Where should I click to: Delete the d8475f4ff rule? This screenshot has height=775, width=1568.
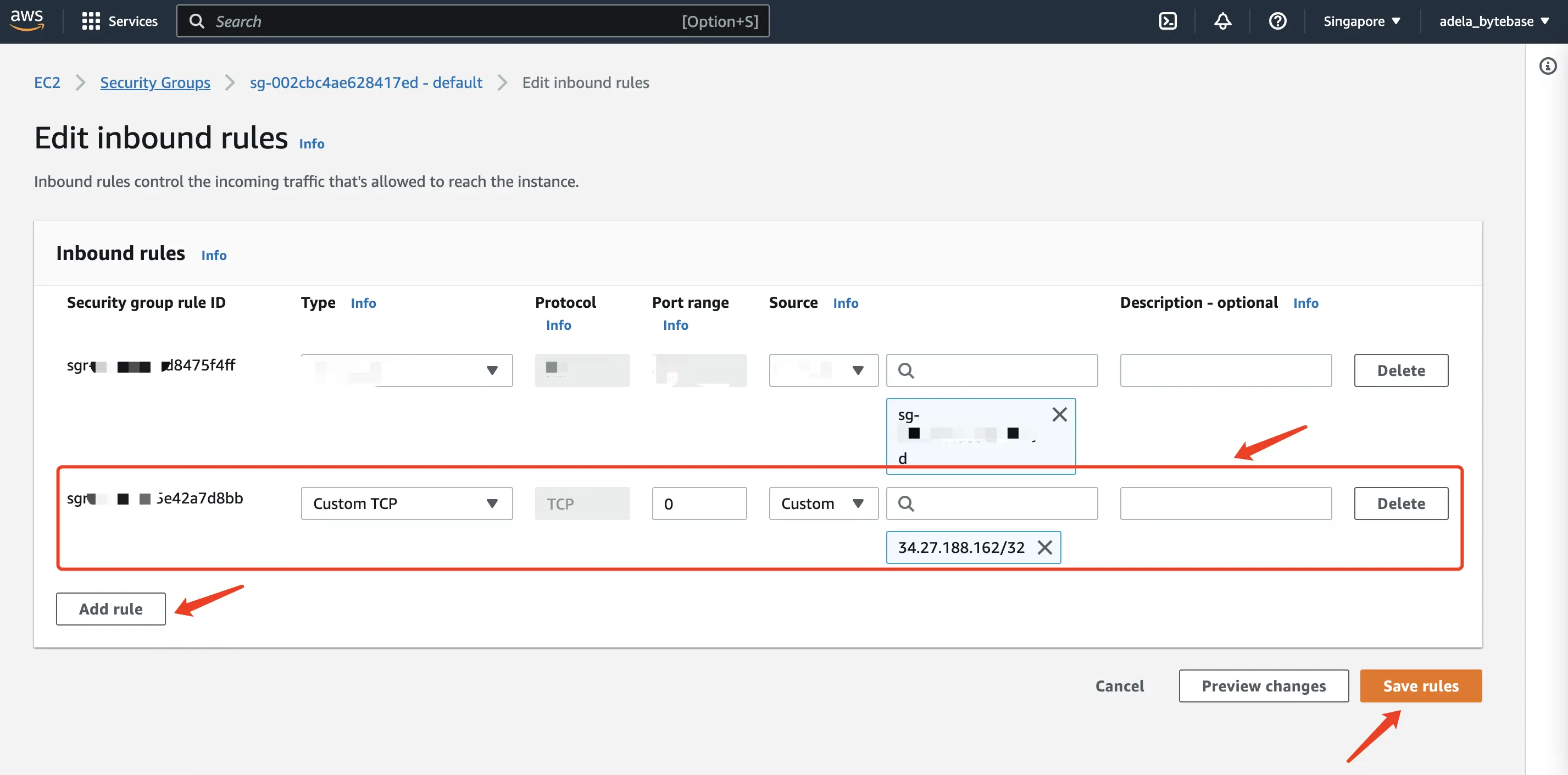[x=1400, y=370]
